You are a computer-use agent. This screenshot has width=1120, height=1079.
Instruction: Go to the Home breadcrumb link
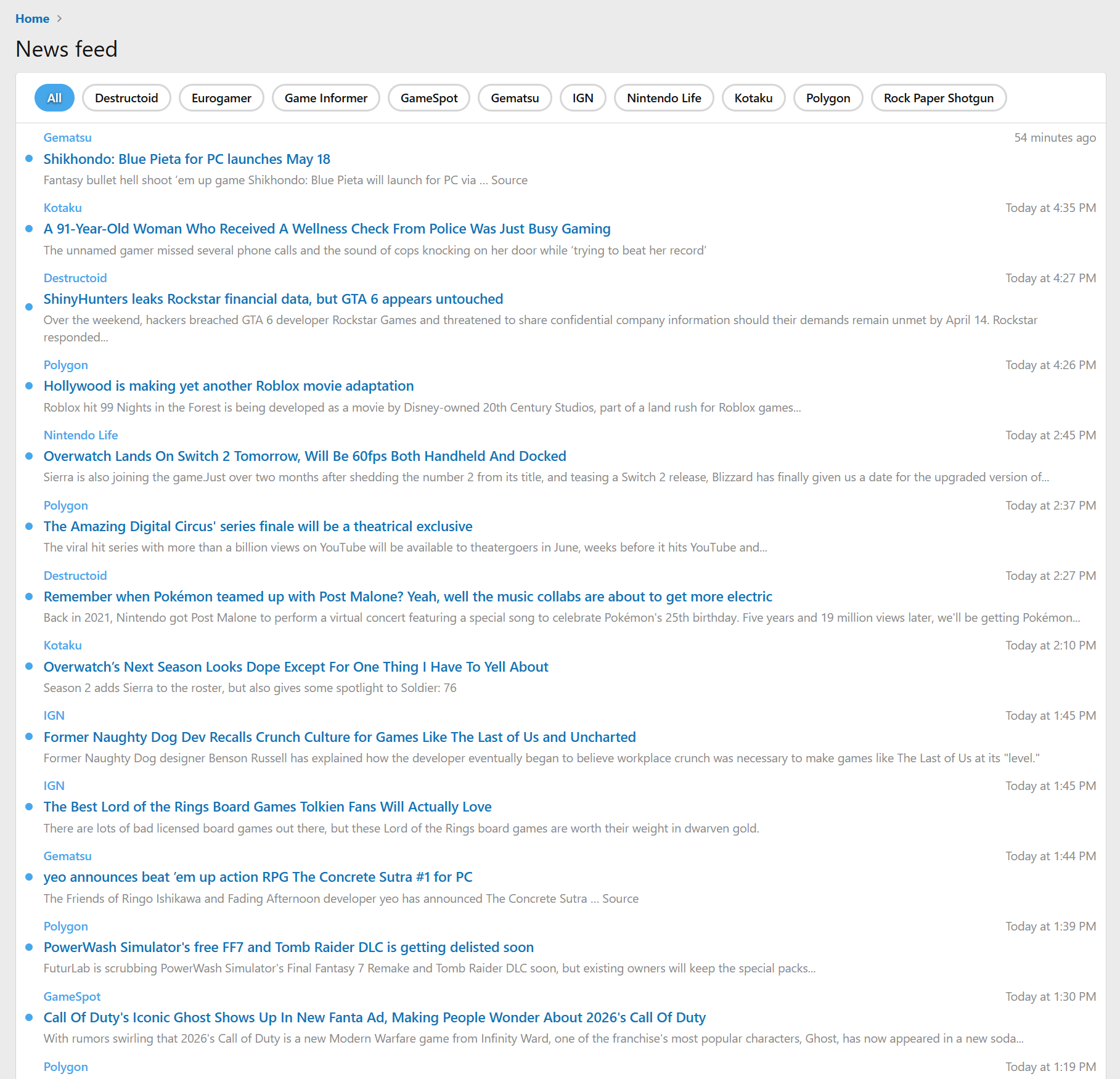32,18
